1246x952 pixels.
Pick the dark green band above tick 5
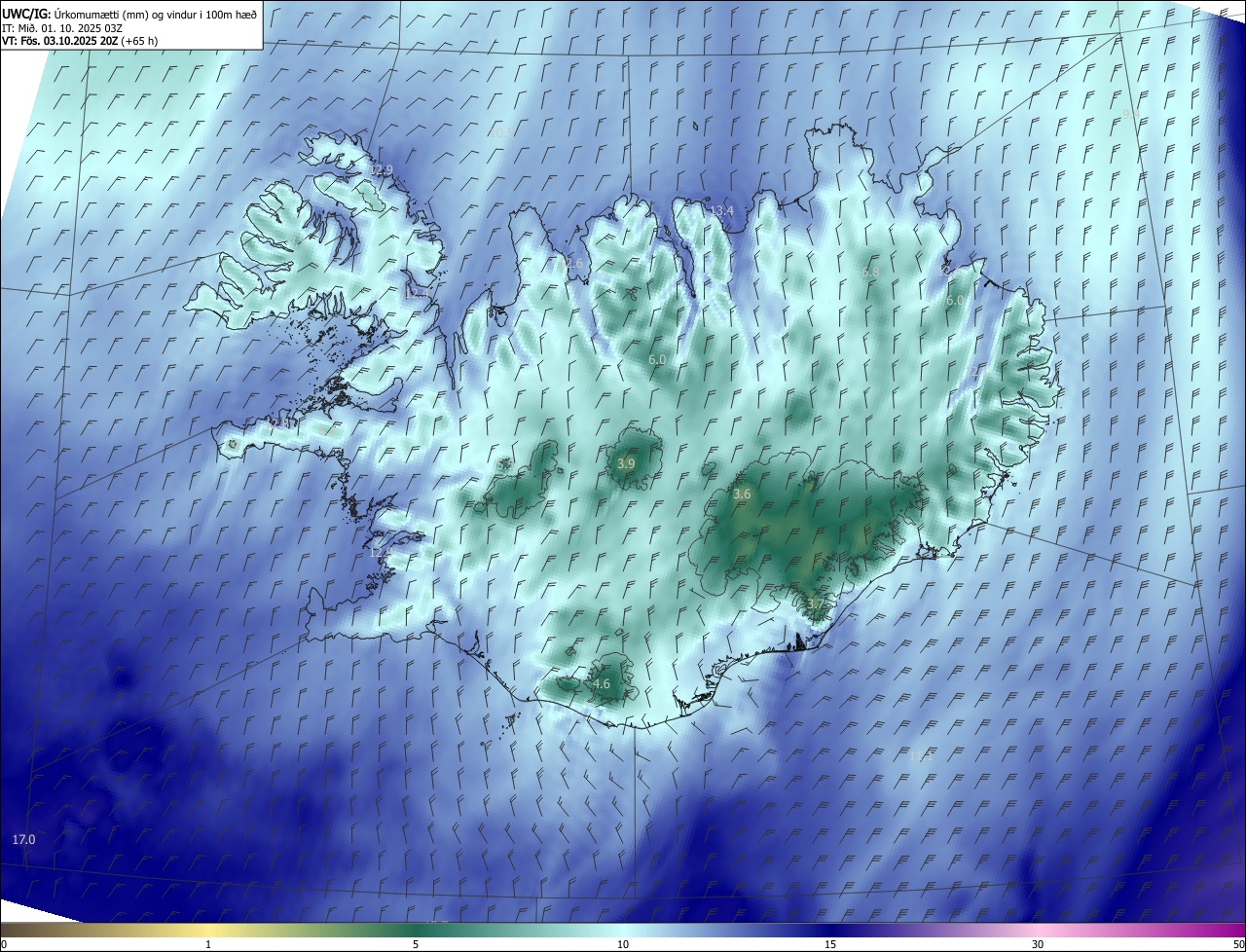click(416, 931)
